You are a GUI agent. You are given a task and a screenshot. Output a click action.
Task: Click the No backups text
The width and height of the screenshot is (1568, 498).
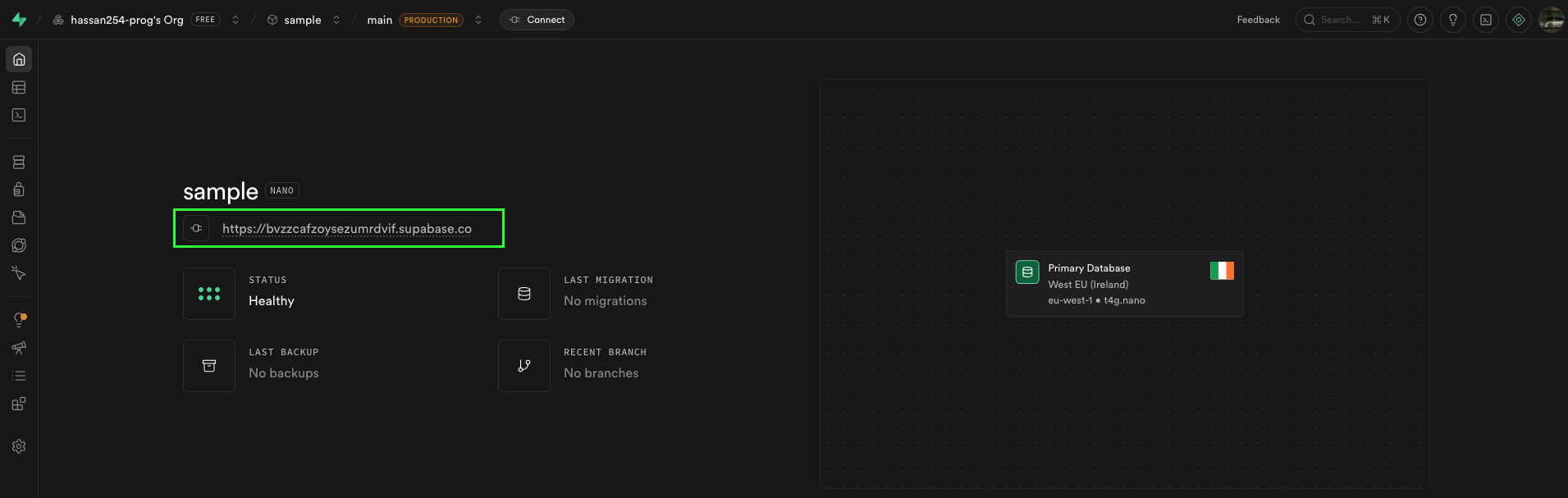click(x=284, y=373)
